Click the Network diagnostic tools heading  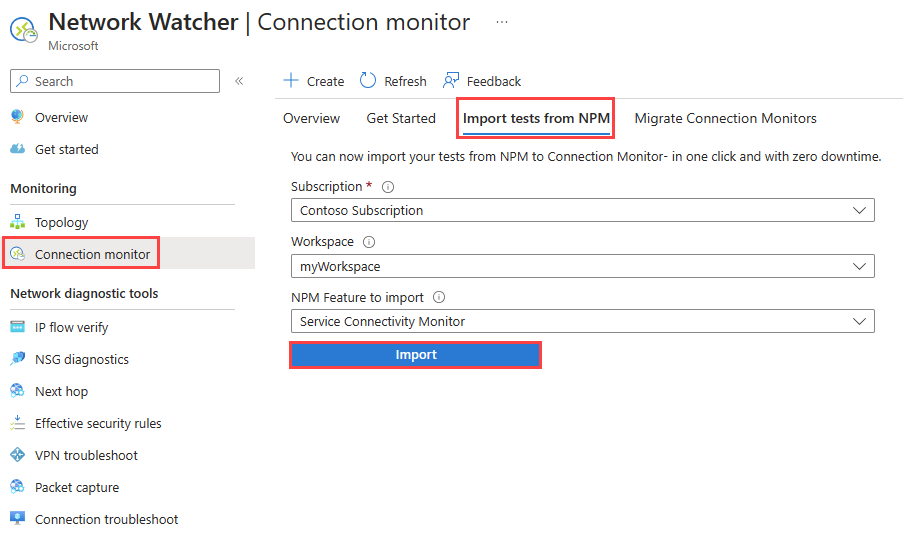84,294
